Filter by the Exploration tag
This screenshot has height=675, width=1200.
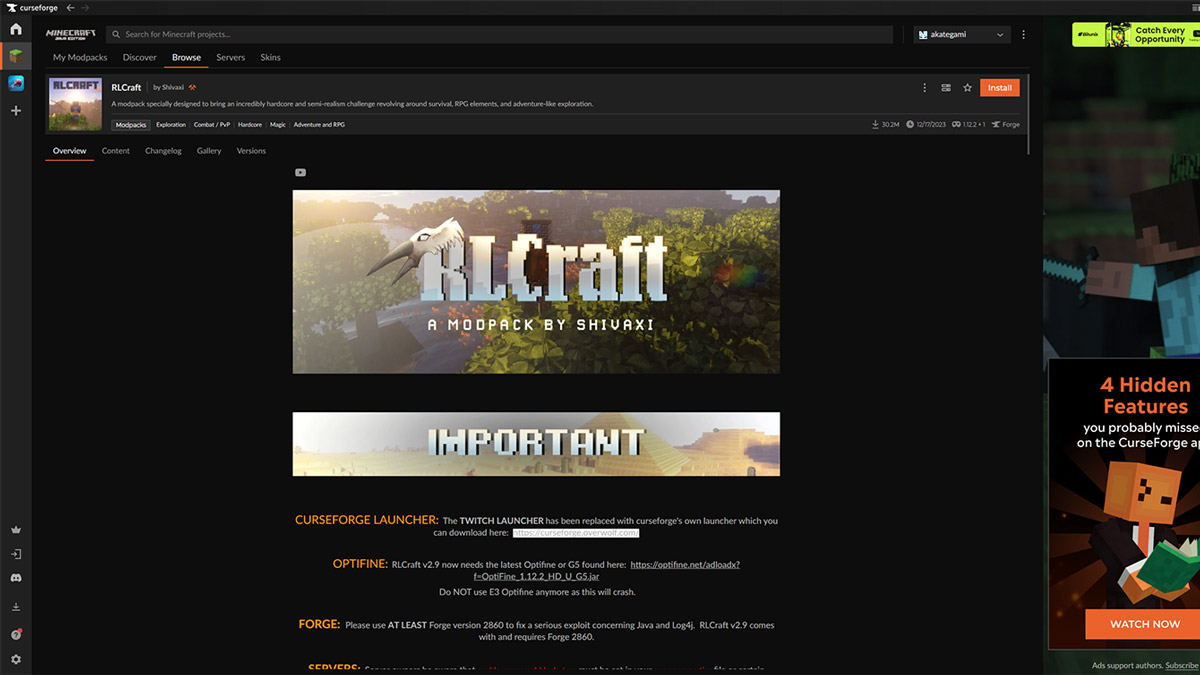(x=171, y=125)
